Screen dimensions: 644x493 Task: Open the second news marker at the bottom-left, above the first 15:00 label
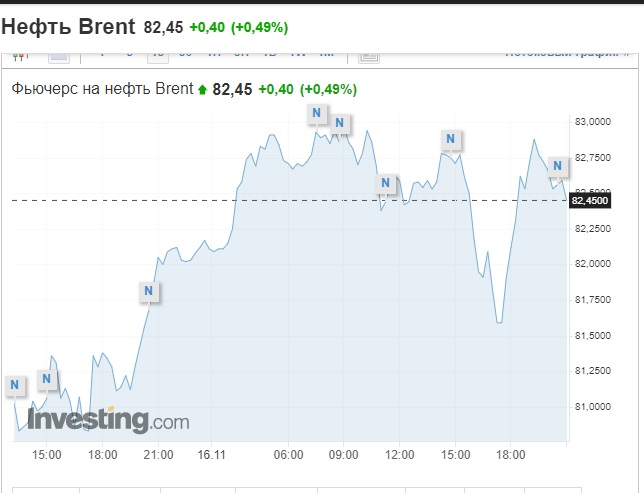point(47,379)
